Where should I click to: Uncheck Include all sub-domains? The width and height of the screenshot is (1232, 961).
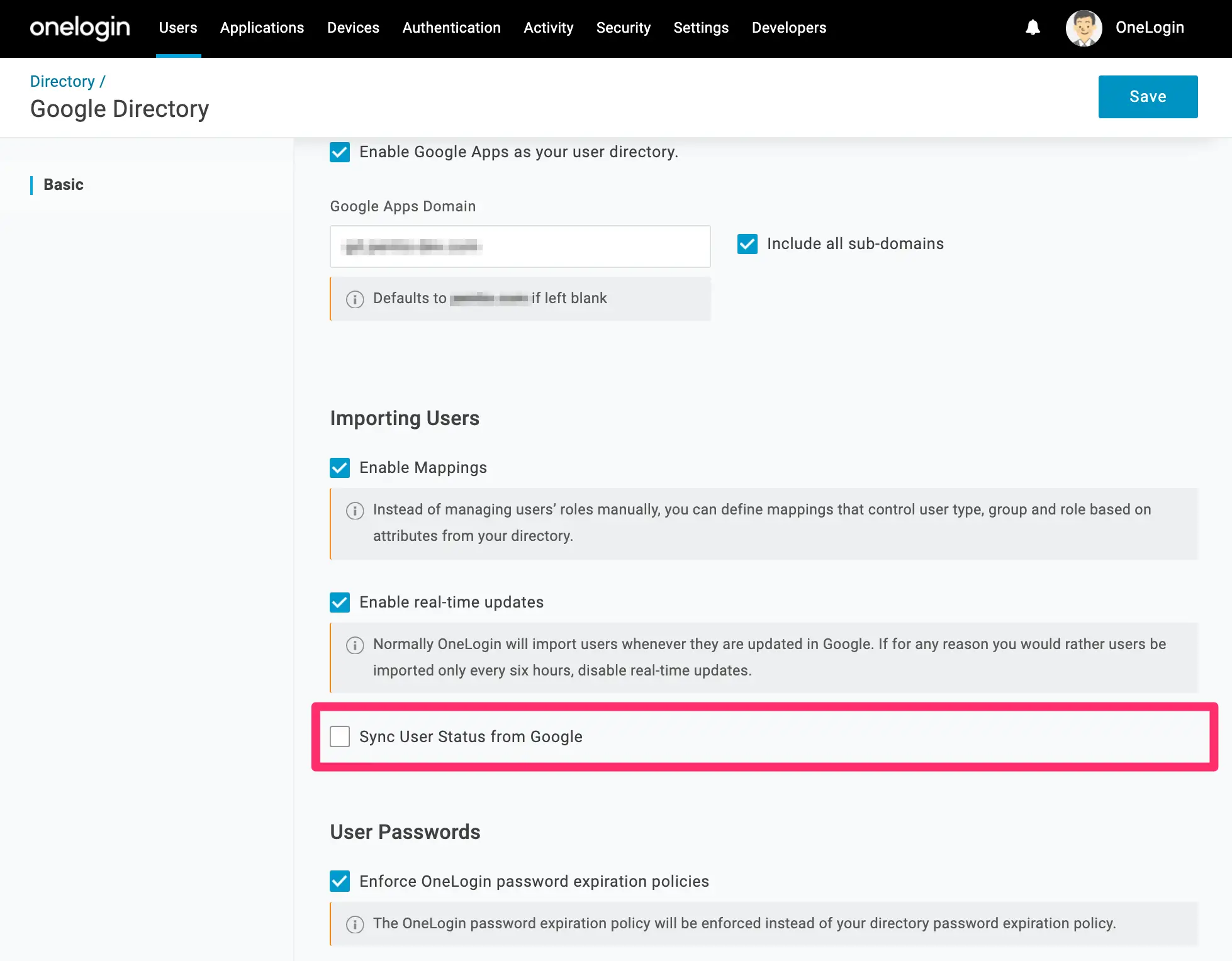pyautogui.click(x=748, y=244)
